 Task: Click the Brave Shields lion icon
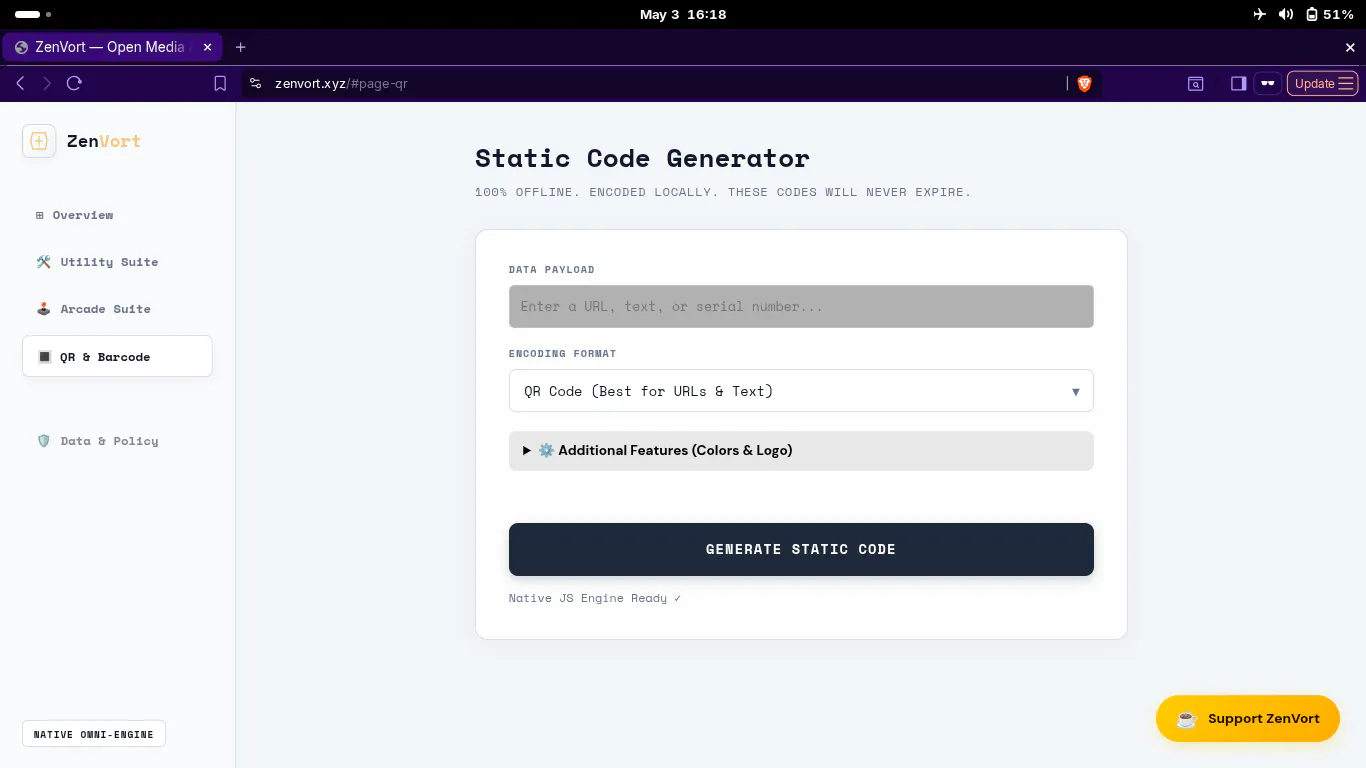(1085, 84)
